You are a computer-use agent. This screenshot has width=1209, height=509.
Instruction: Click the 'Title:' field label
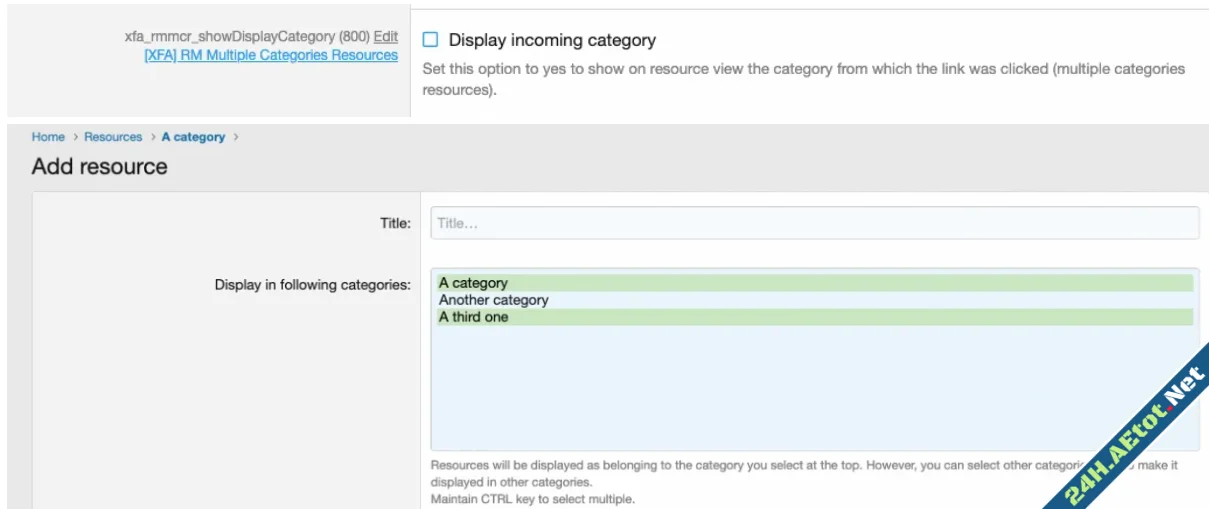(x=394, y=223)
